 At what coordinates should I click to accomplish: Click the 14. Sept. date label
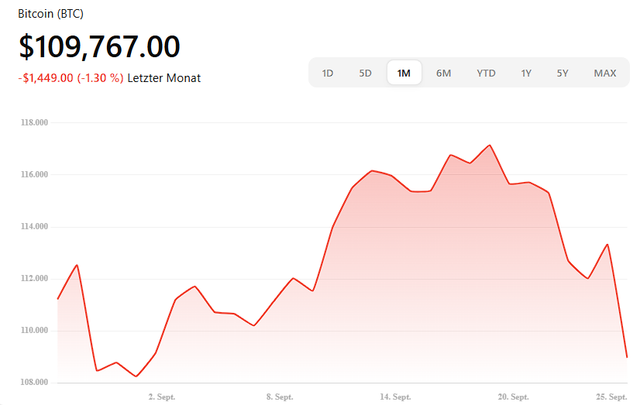[x=395, y=397]
